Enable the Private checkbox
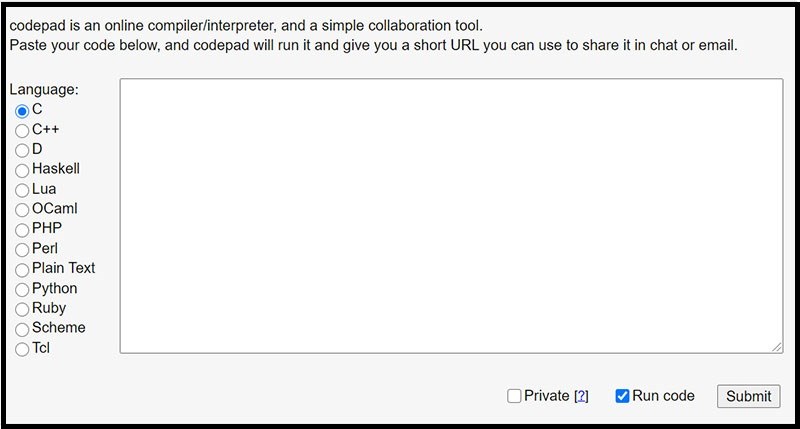This screenshot has height=429, width=800. (x=514, y=396)
